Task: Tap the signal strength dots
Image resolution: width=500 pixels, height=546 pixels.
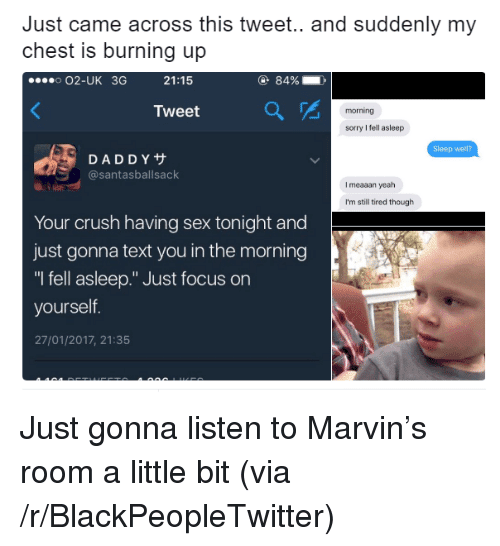Action: pos(45,81)
